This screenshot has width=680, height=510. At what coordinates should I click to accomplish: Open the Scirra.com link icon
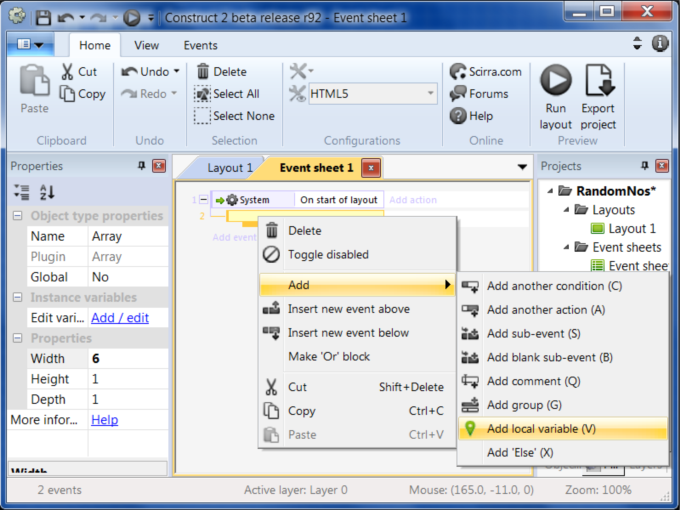[x=458, y=72]
